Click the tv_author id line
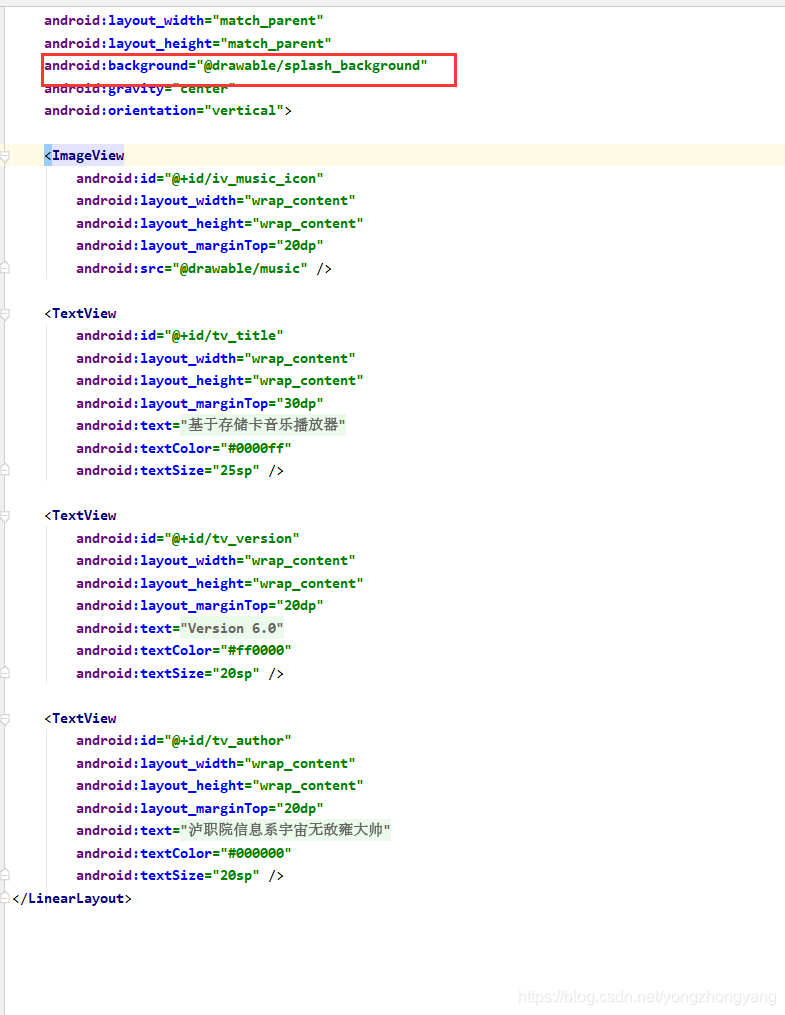Viewport: 785px width, 1015px height. 183,741
